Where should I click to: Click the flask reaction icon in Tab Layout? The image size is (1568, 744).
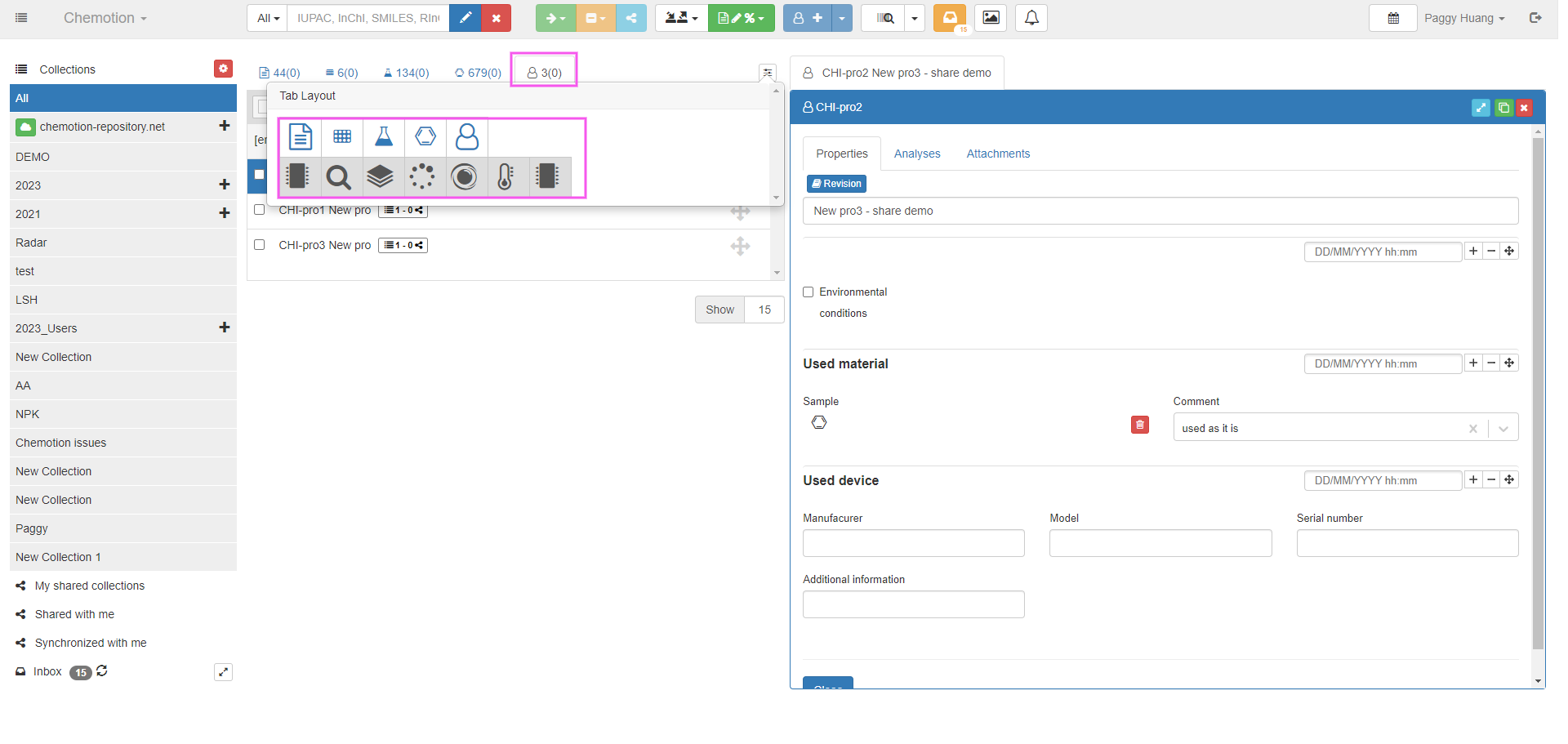click(383, 136)
